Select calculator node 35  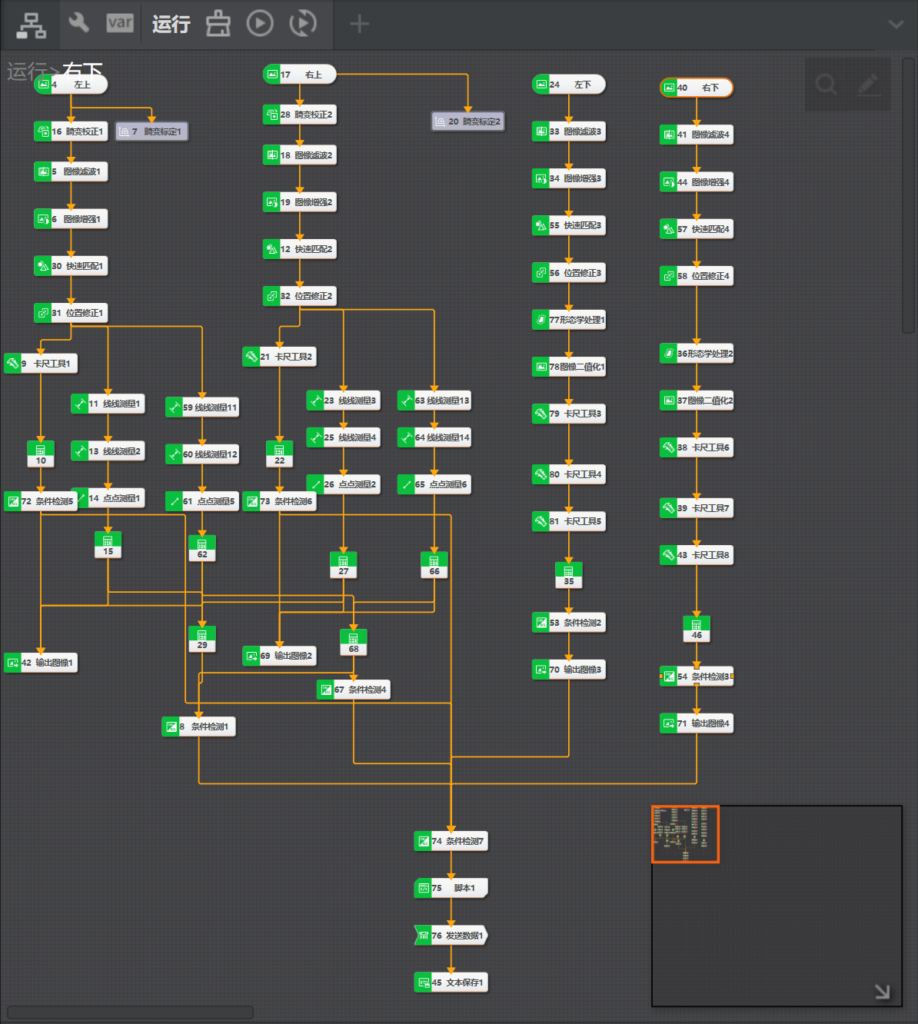(x=569, y=575)
